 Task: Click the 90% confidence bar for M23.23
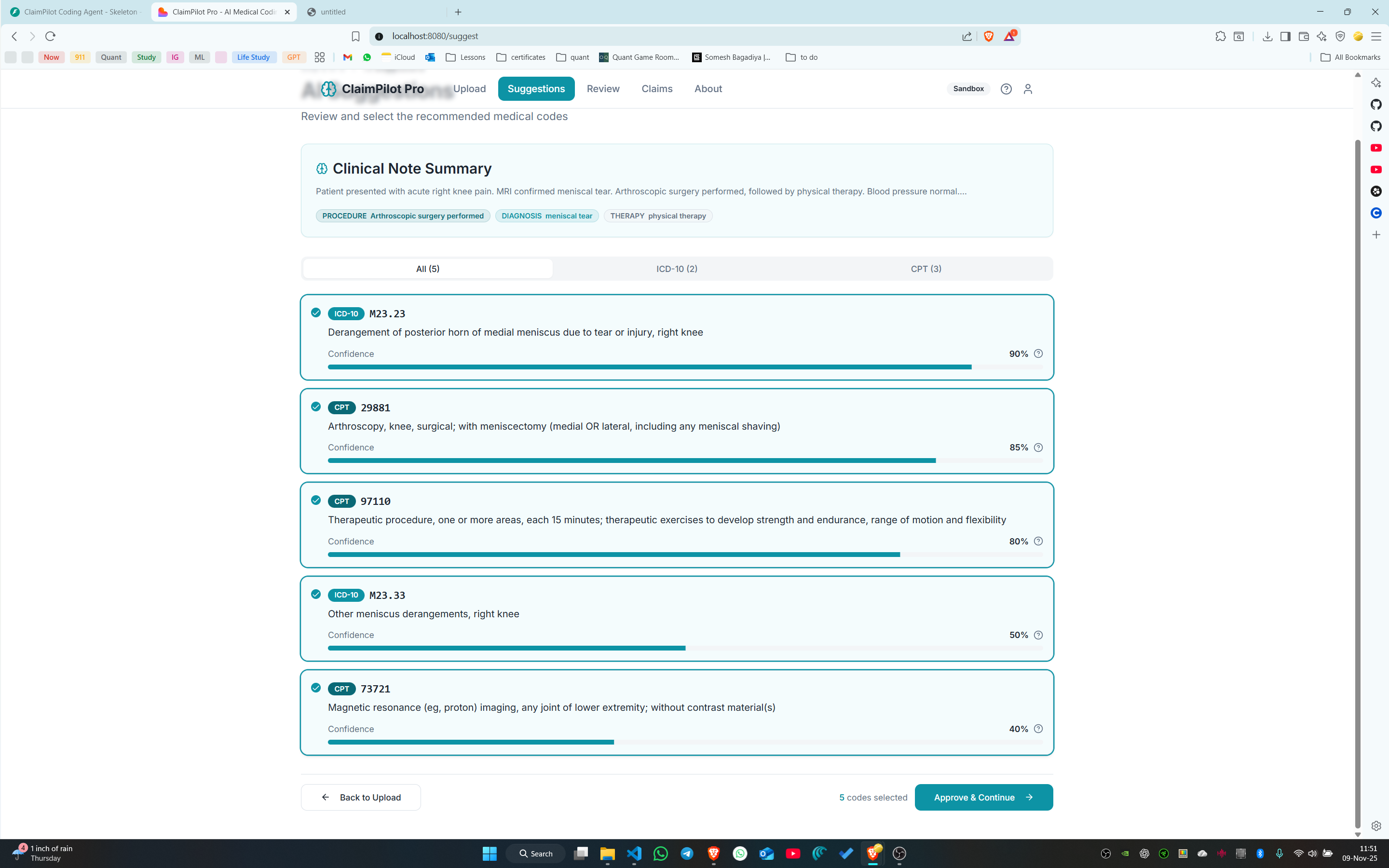649,367
